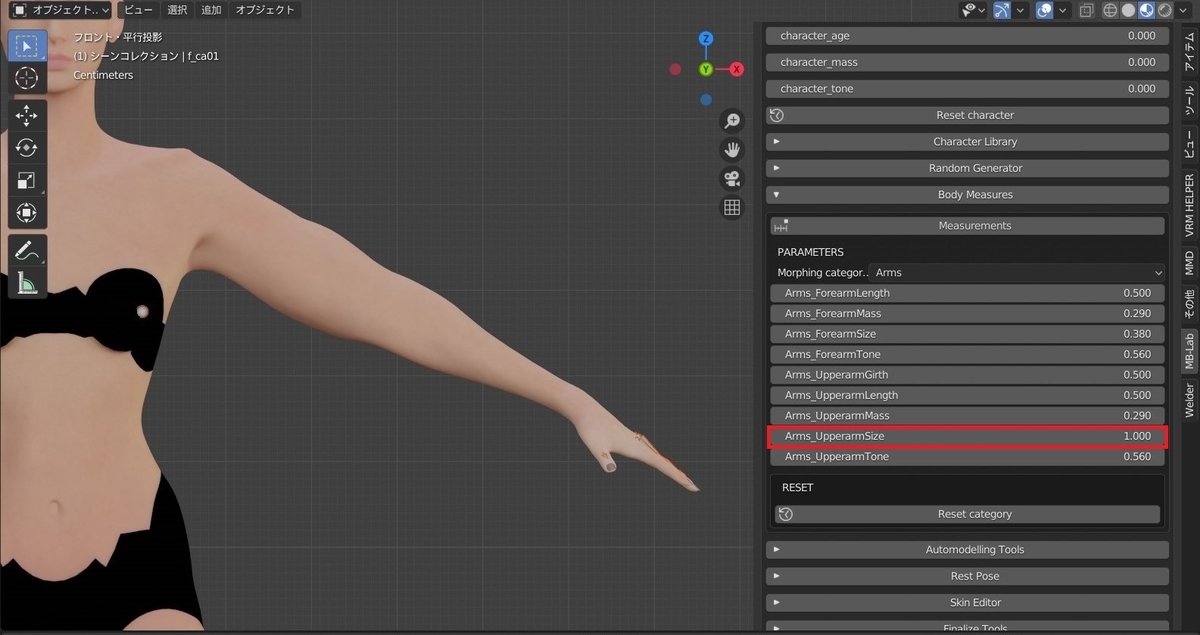Click the Reset character icon
Viewport: 1200px width, 635px height.
[x=777, y=115]
